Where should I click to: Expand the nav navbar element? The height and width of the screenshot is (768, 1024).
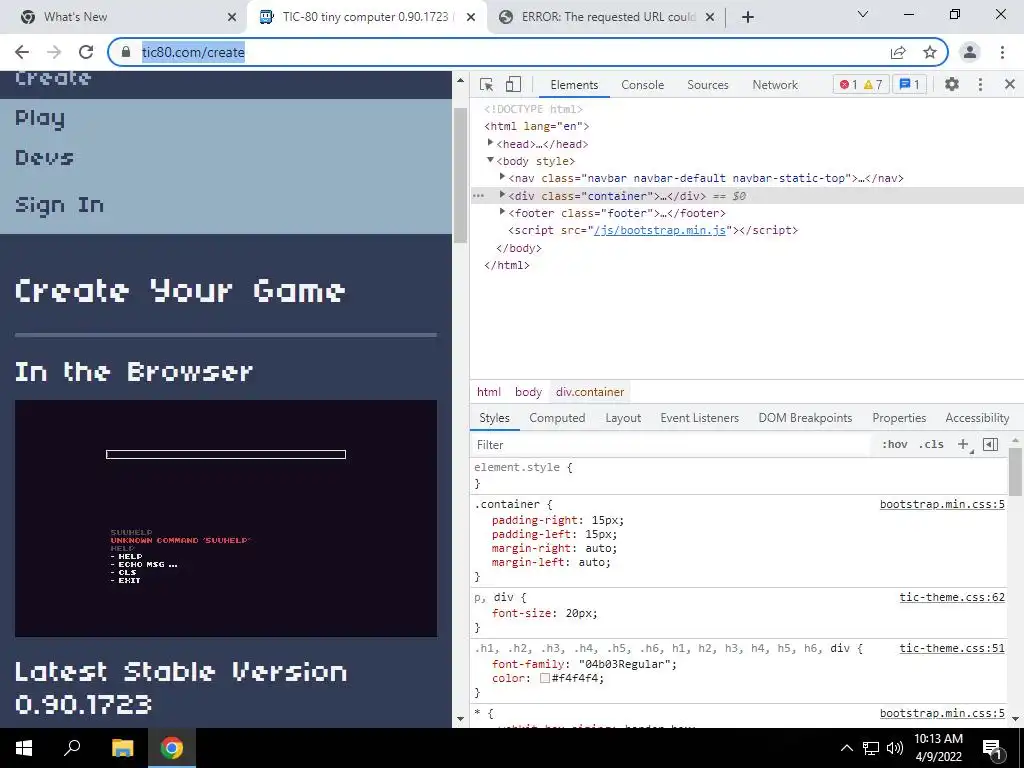(x=502, y=177)
